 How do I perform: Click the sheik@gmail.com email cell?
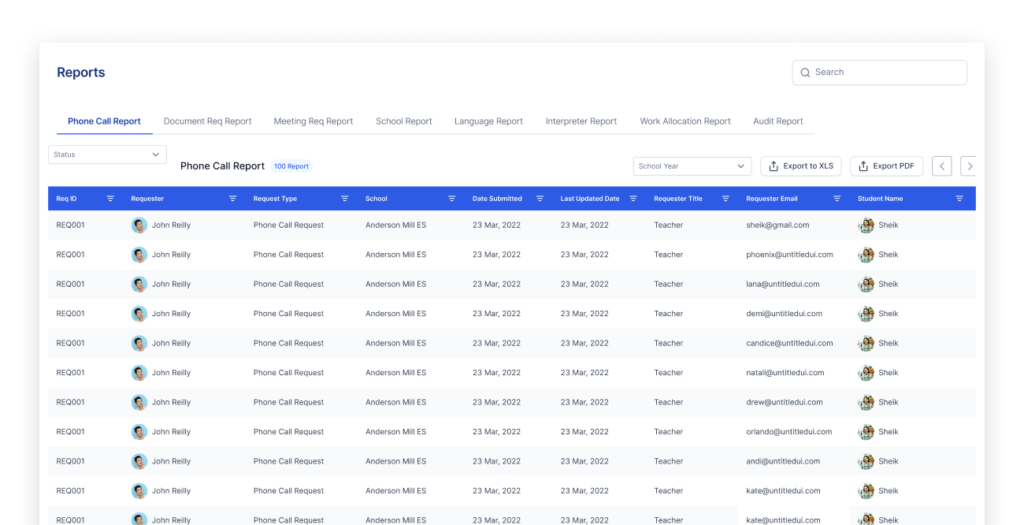pos(777,226)
